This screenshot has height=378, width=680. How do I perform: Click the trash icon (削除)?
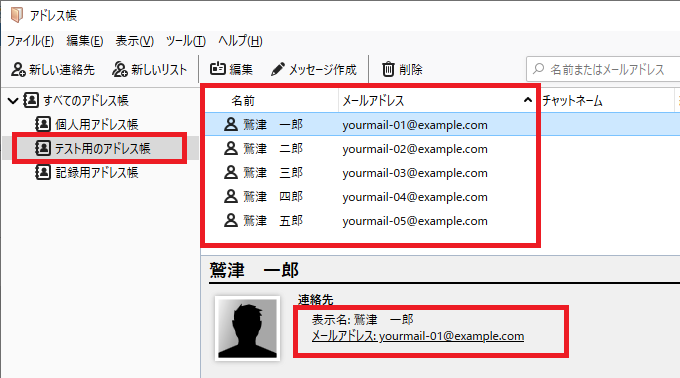(388, 69)
